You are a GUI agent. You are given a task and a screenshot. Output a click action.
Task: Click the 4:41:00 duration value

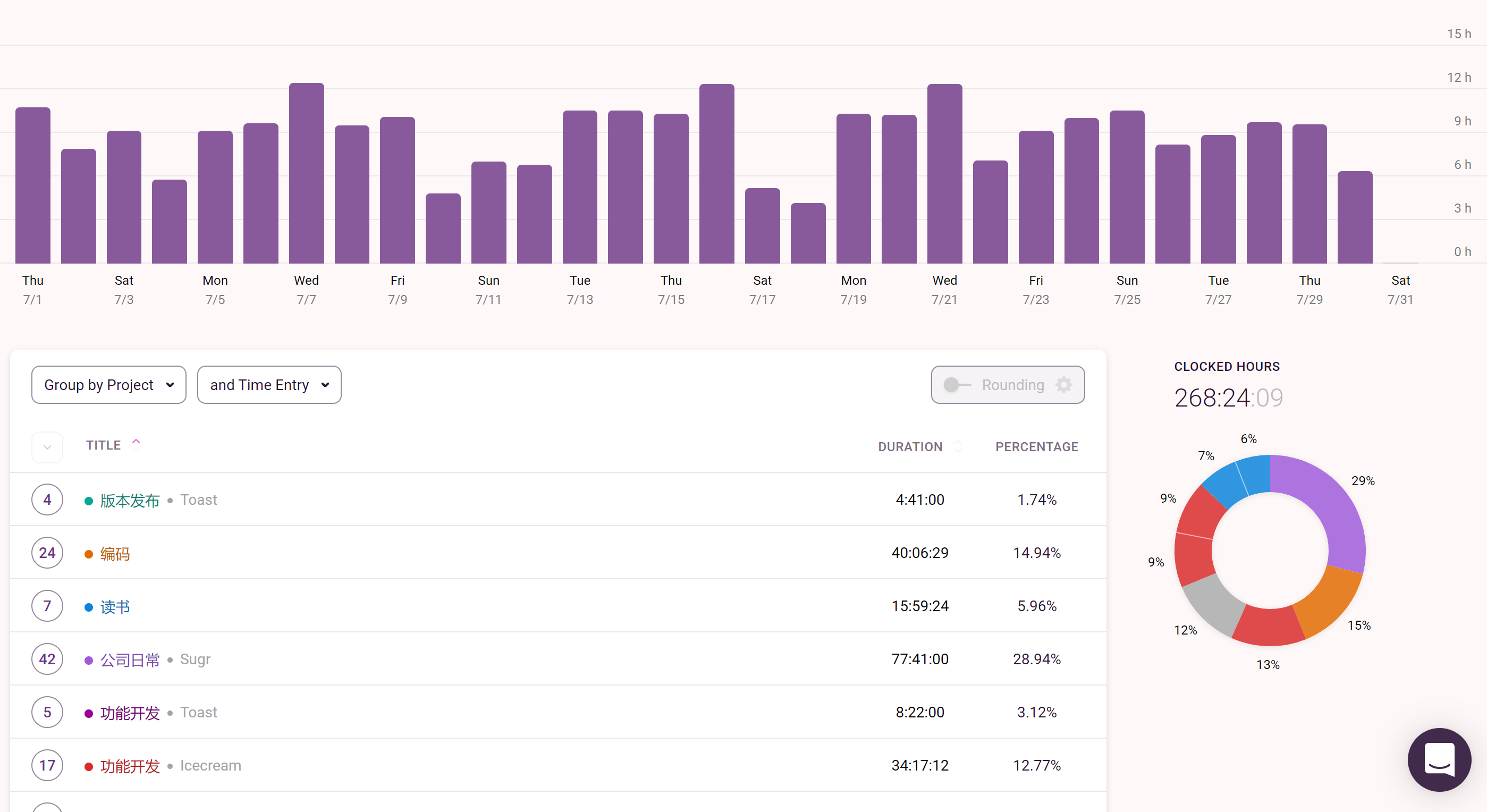click(919, 500)
